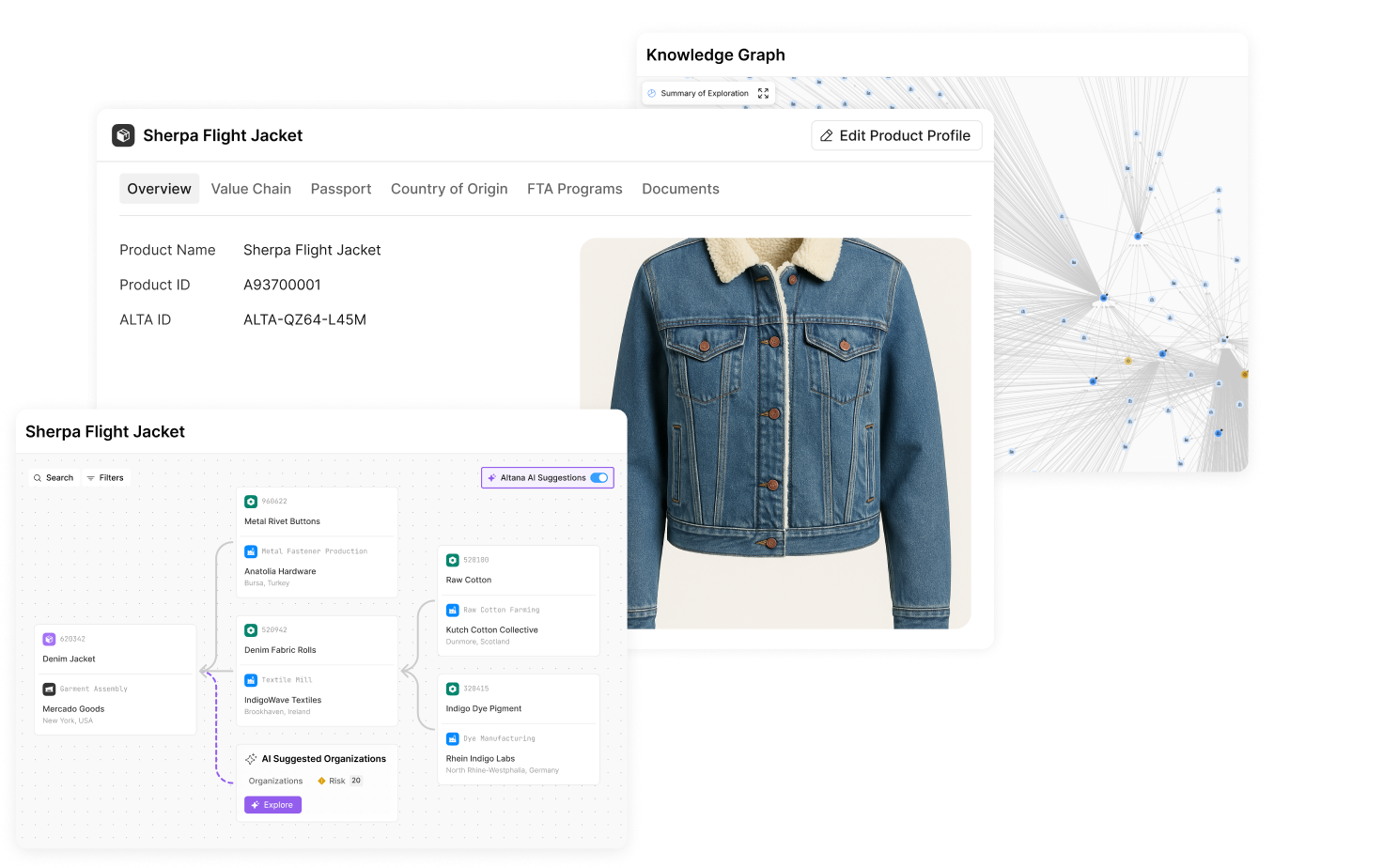This screenshot has height=868, width=1383.
Task: Click the Dunmore, Scotland location text
Action: (x=478, y=642)
